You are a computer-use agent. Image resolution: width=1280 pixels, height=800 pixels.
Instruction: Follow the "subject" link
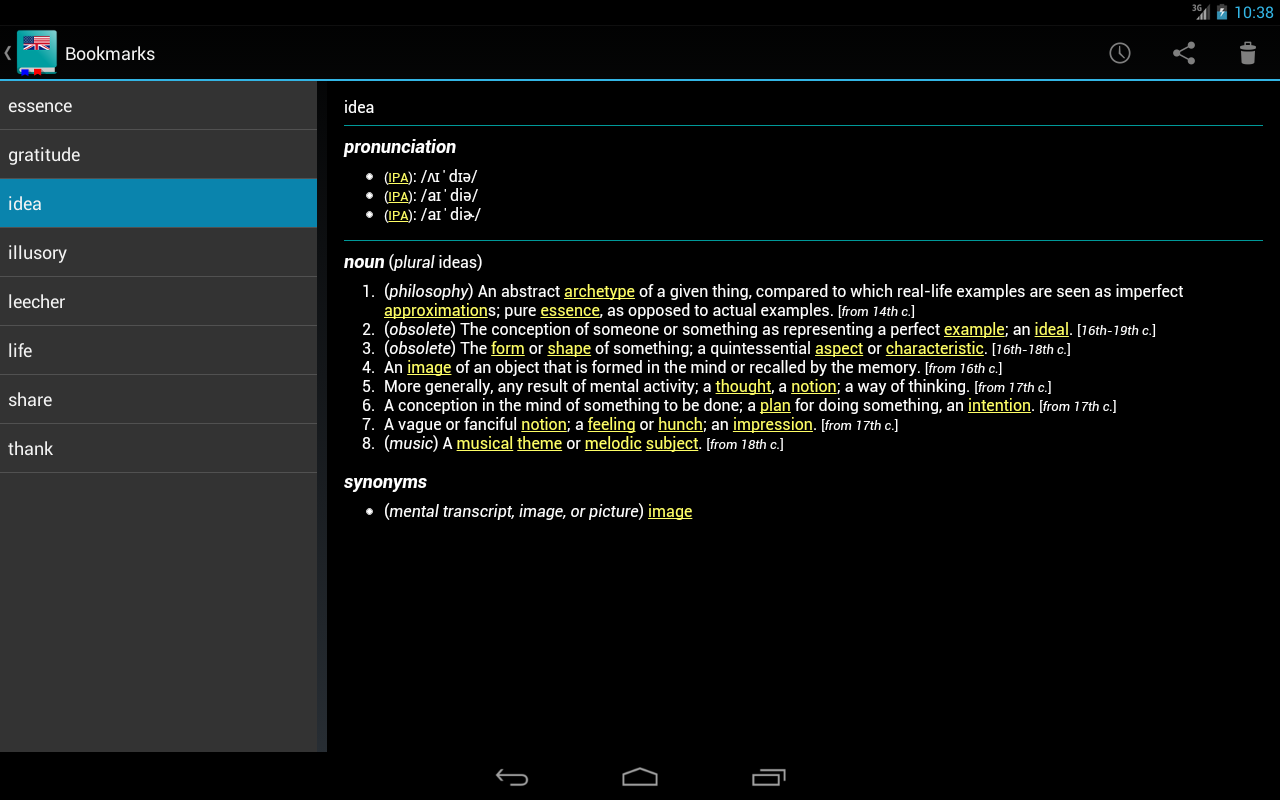click(672, 444)
